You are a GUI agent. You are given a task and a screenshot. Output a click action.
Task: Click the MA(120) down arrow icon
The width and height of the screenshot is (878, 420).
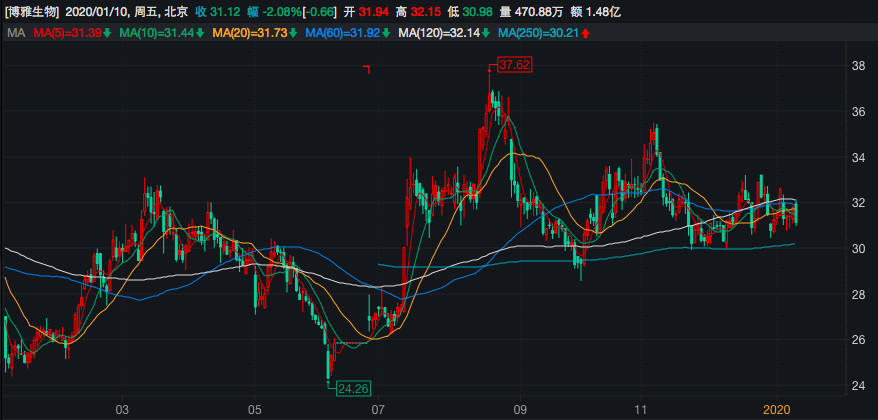[489, 34]
